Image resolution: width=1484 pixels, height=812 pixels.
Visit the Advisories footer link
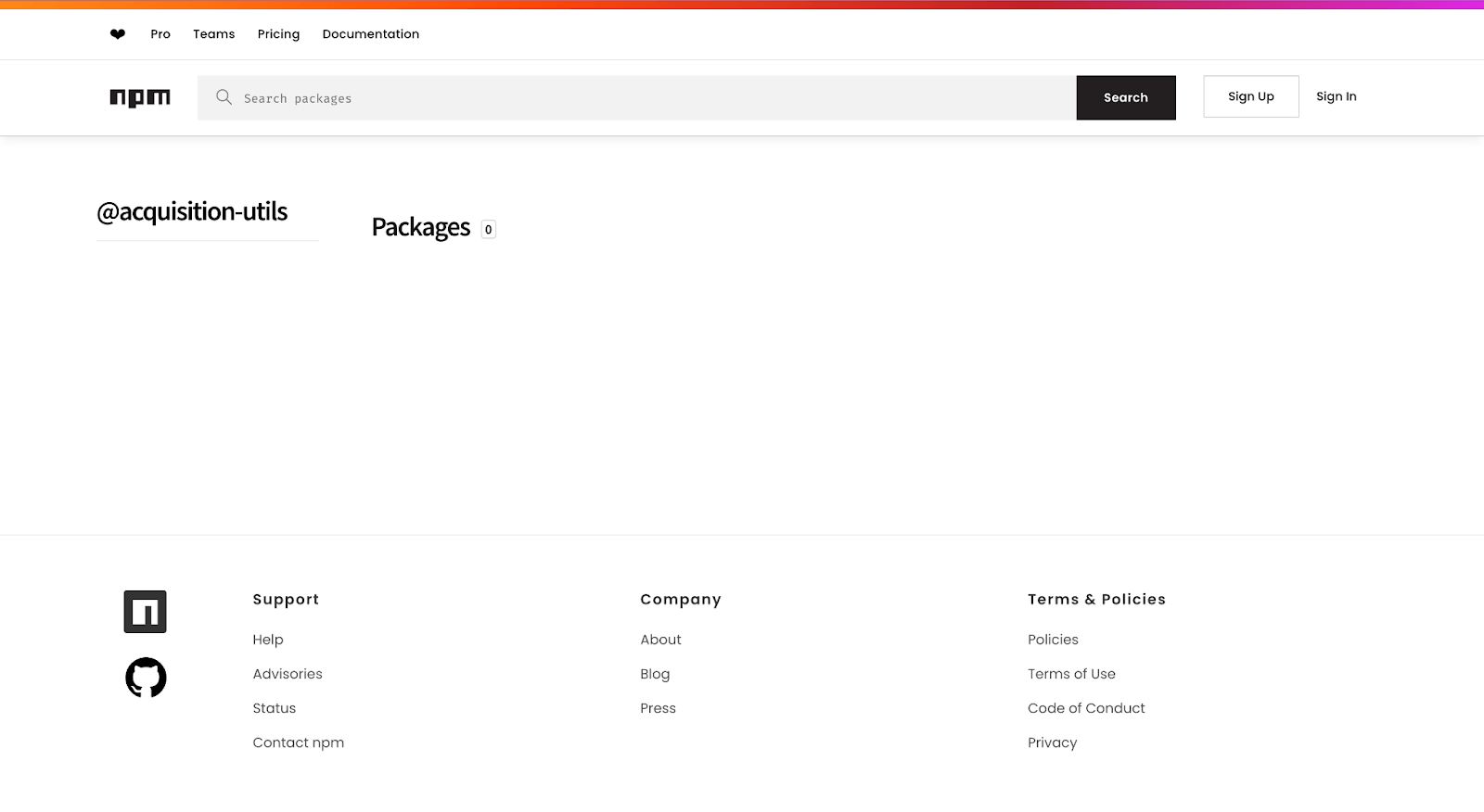[288, 674]
